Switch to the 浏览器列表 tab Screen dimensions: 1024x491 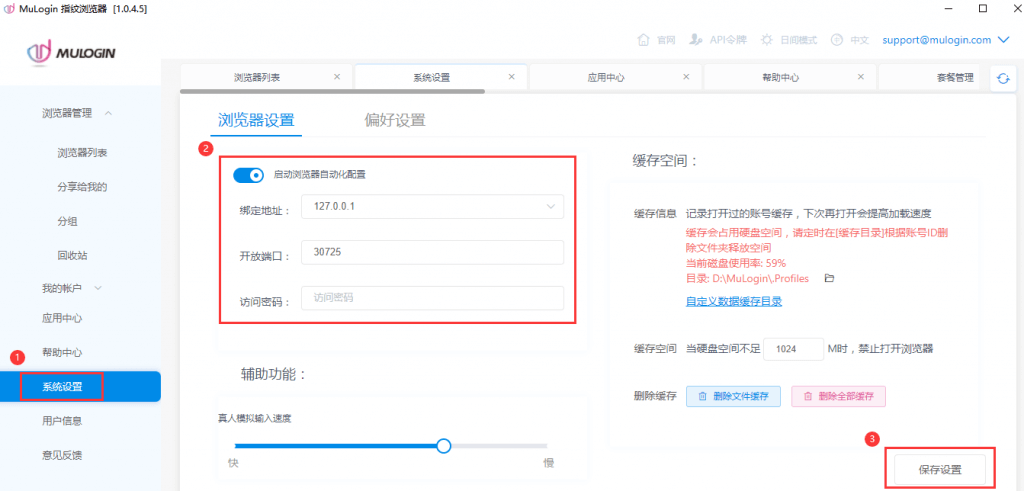tap(257, 77)
